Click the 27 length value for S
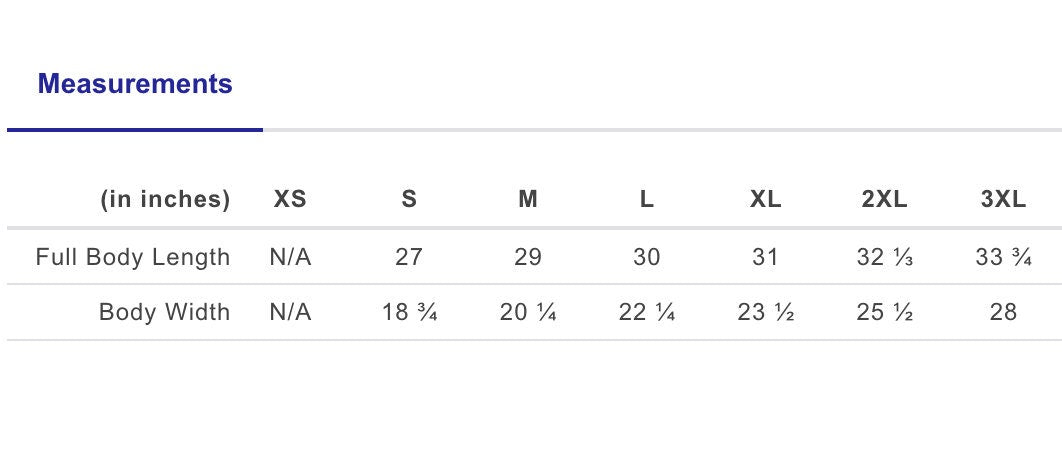 (x=409, y=257)
